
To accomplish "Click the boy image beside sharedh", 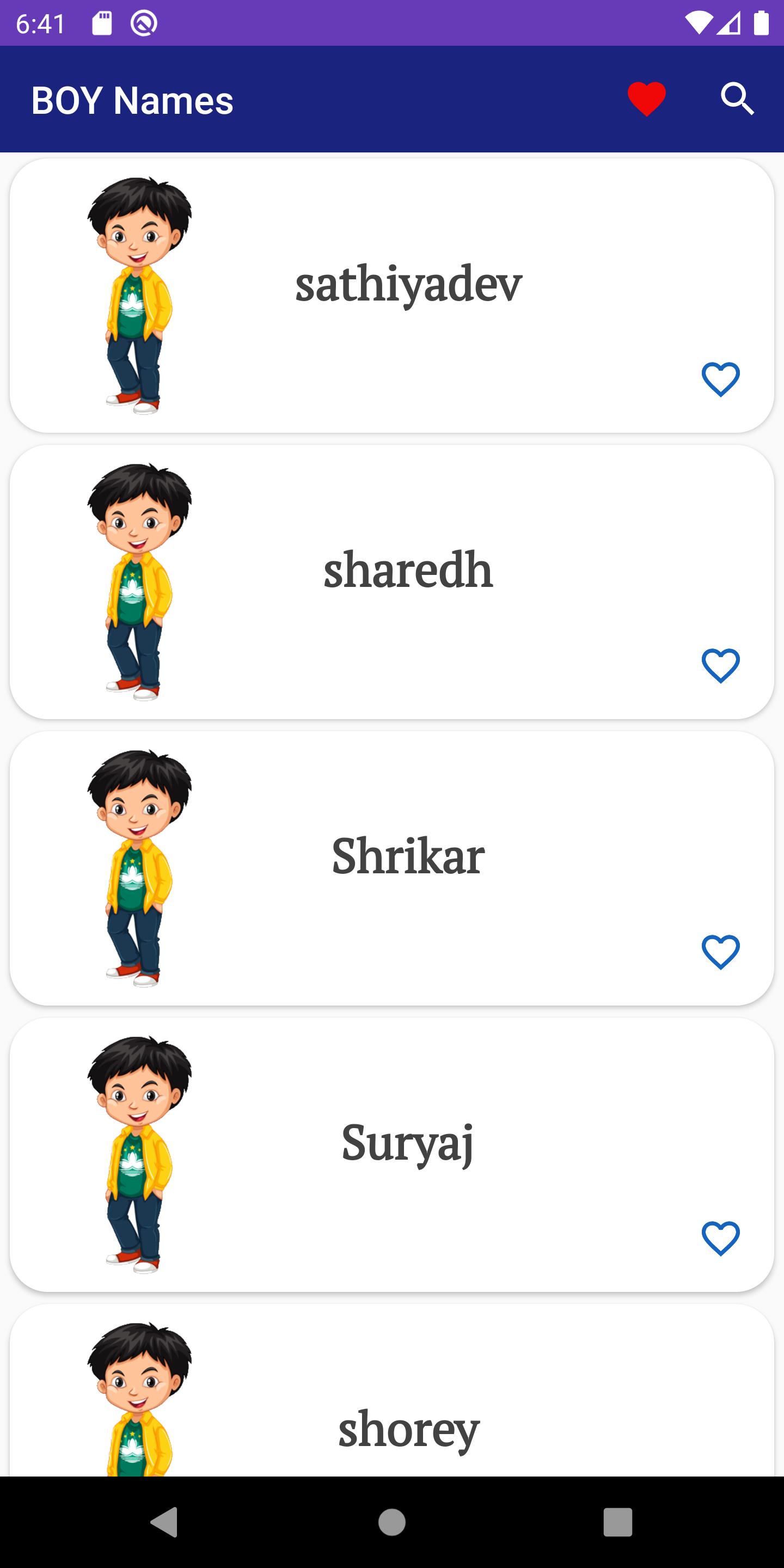I will 139,582.
